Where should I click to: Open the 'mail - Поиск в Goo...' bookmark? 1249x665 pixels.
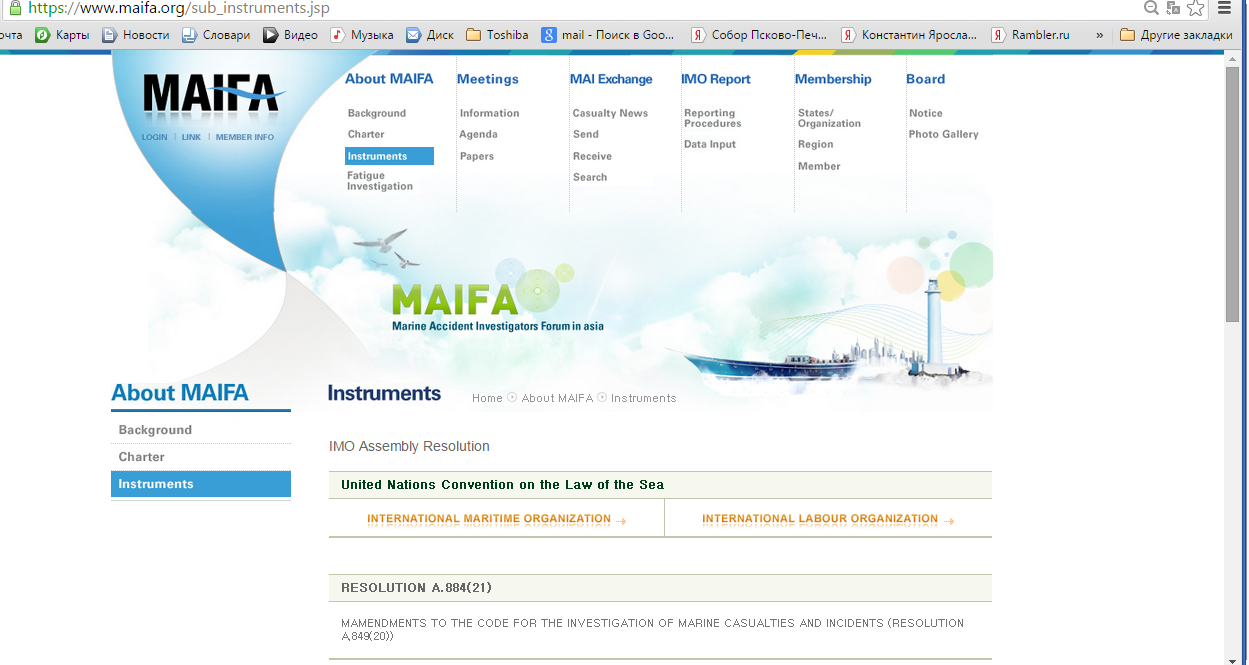609,35
